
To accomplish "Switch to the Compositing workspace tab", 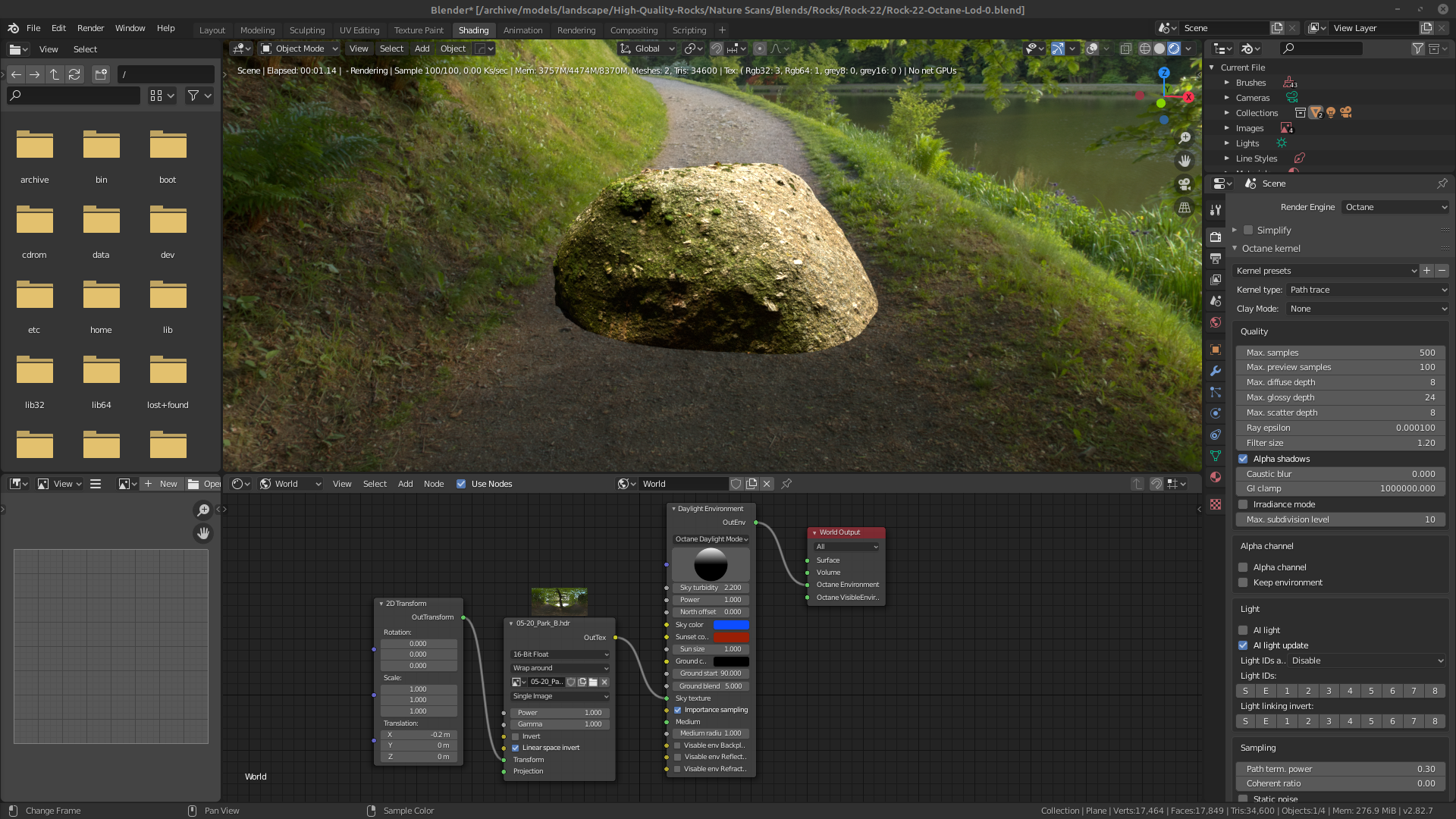I will click(x=633, y=30).
